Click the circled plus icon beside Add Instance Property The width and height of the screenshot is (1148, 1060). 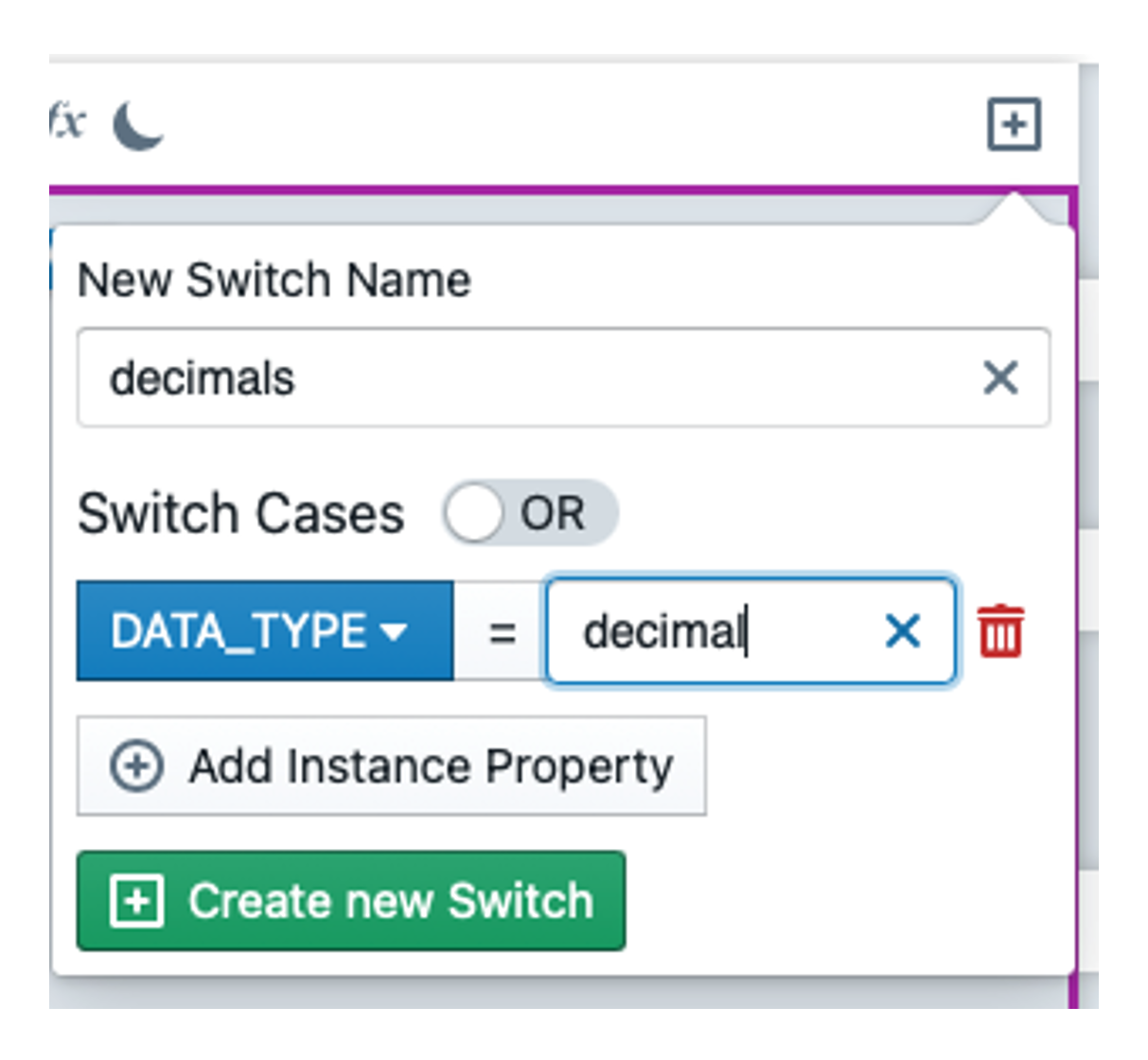137,766
